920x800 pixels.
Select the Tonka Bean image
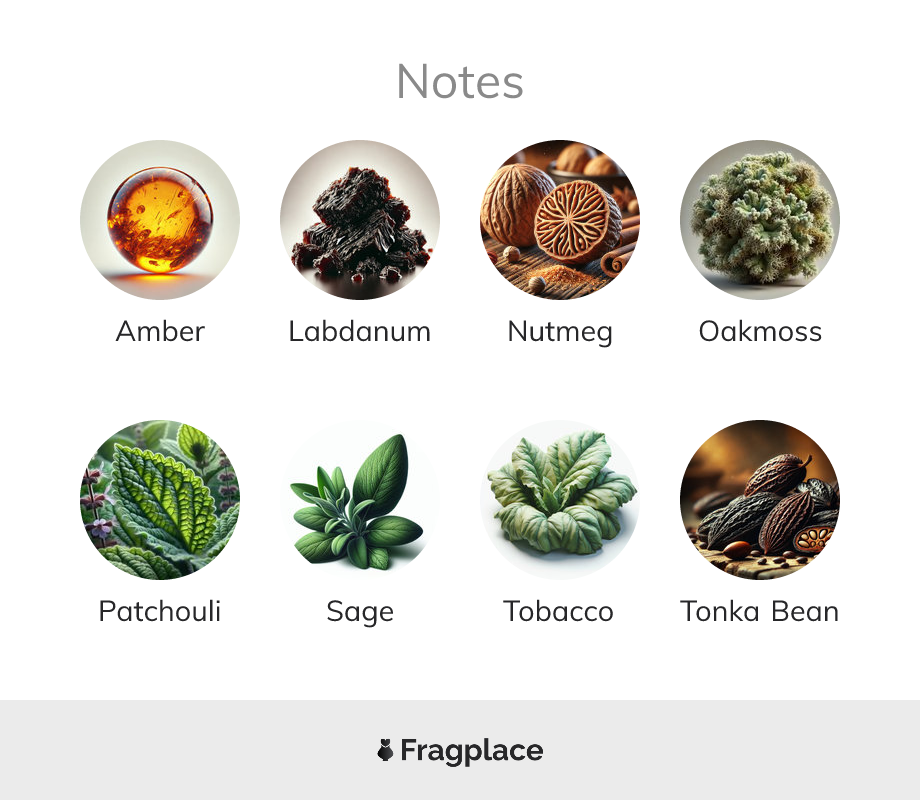760,499
